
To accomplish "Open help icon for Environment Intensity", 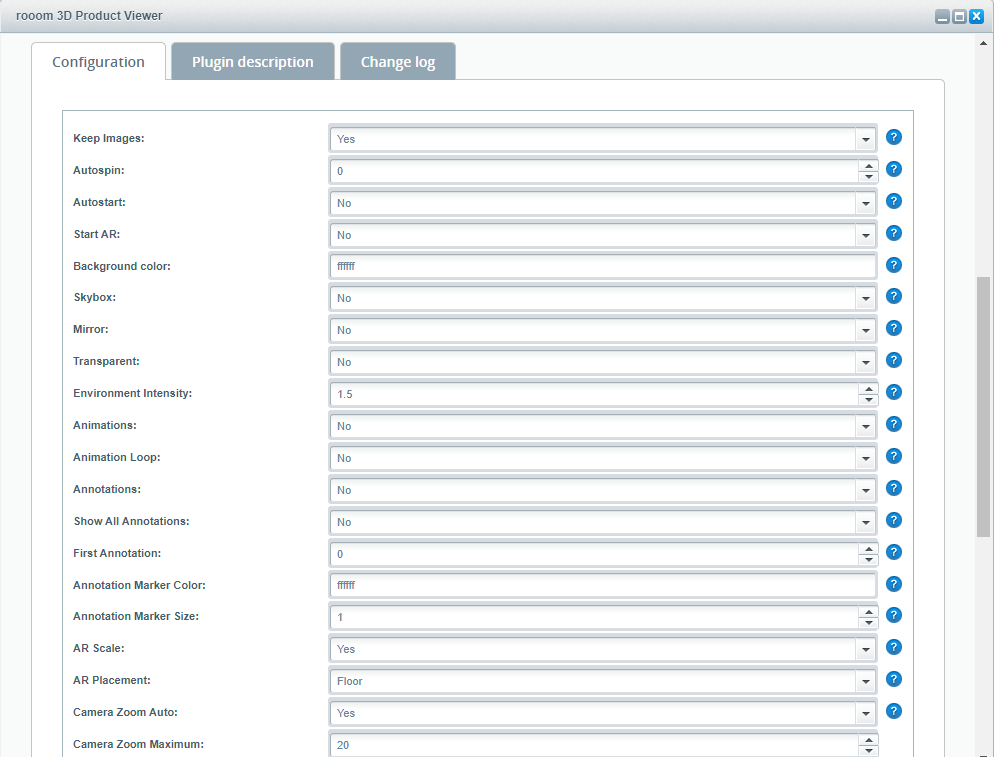I will pyautogui.click(x=894, y=392).
